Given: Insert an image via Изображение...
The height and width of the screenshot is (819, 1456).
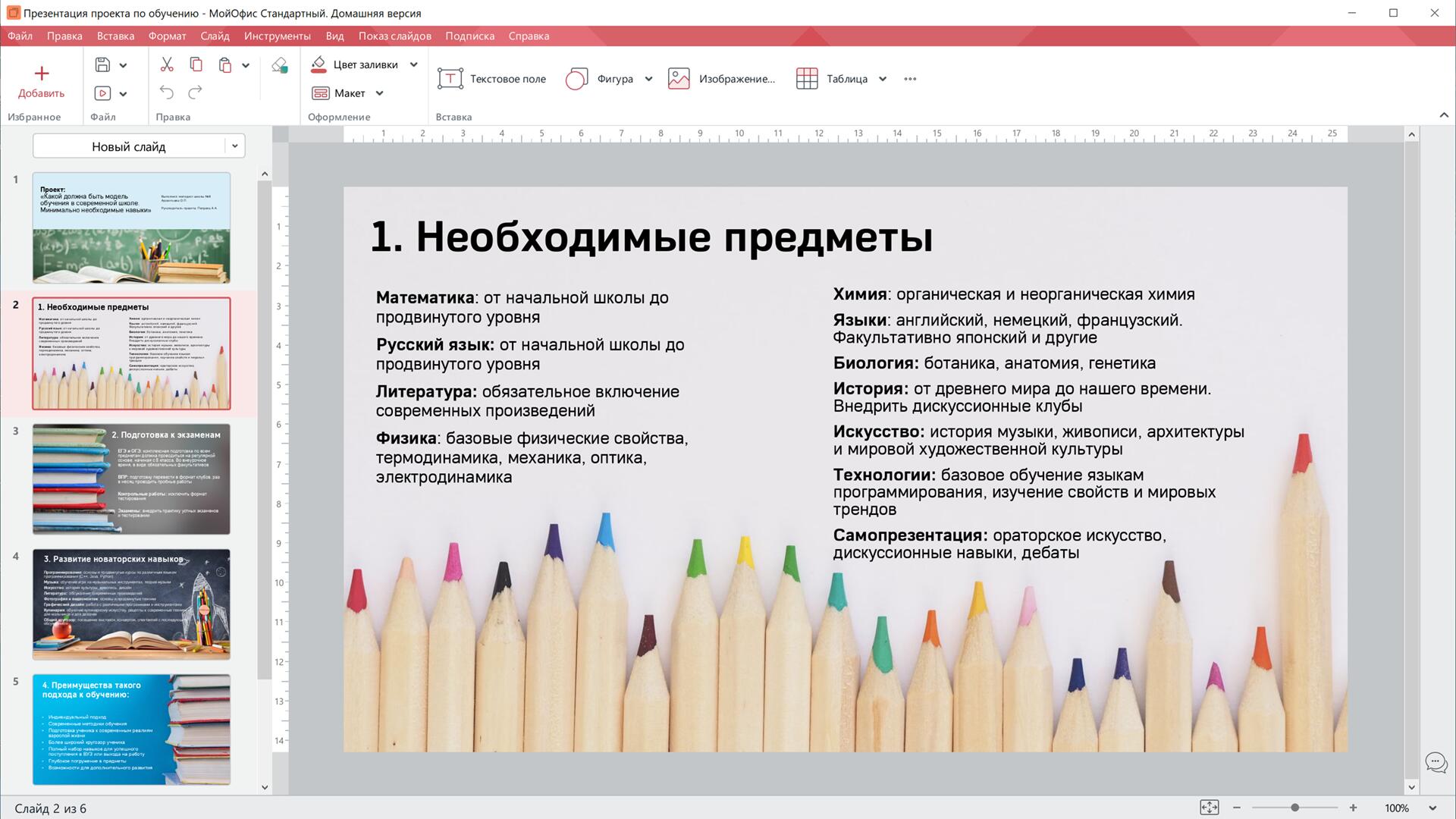Looking at the screenshot, I should click(x=721, y=79).
